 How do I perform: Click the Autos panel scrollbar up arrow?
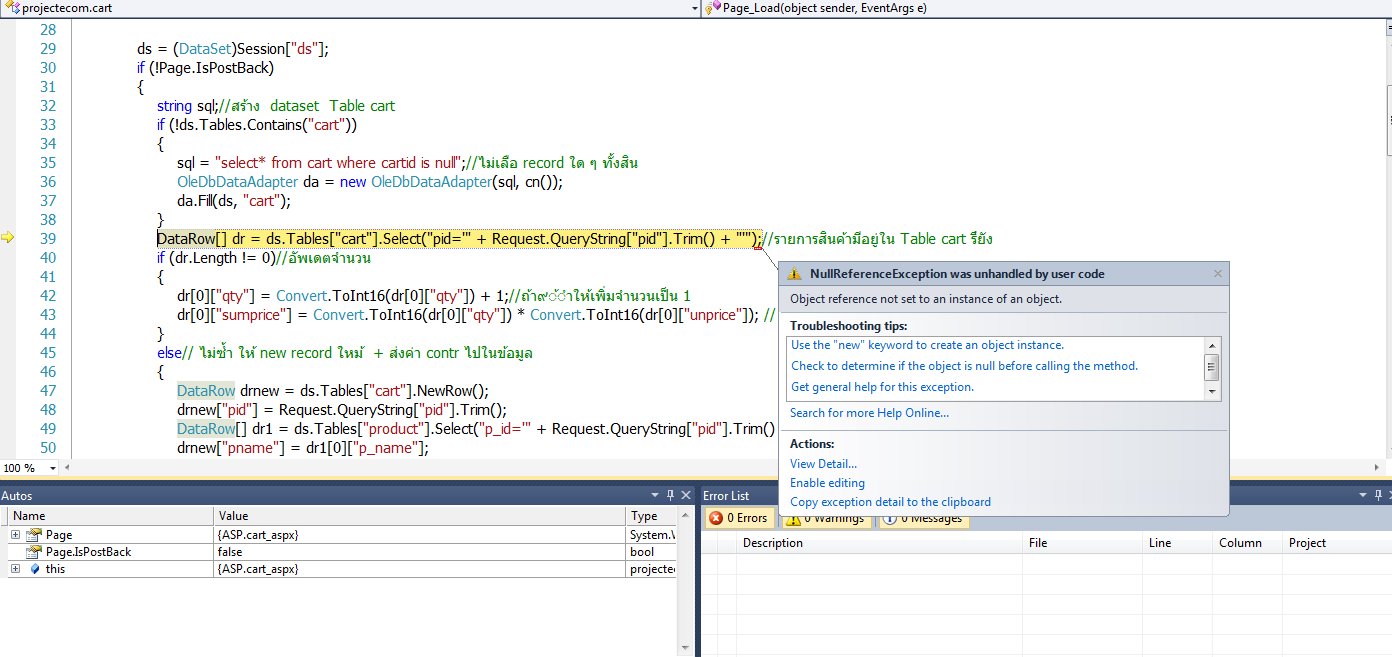tap(685, 516)
